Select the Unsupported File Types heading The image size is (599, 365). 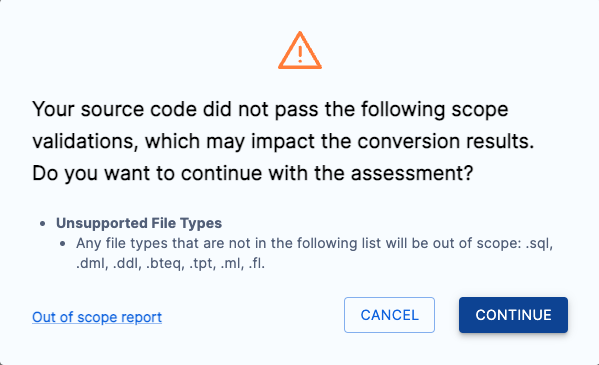click(x=139, y=223)
